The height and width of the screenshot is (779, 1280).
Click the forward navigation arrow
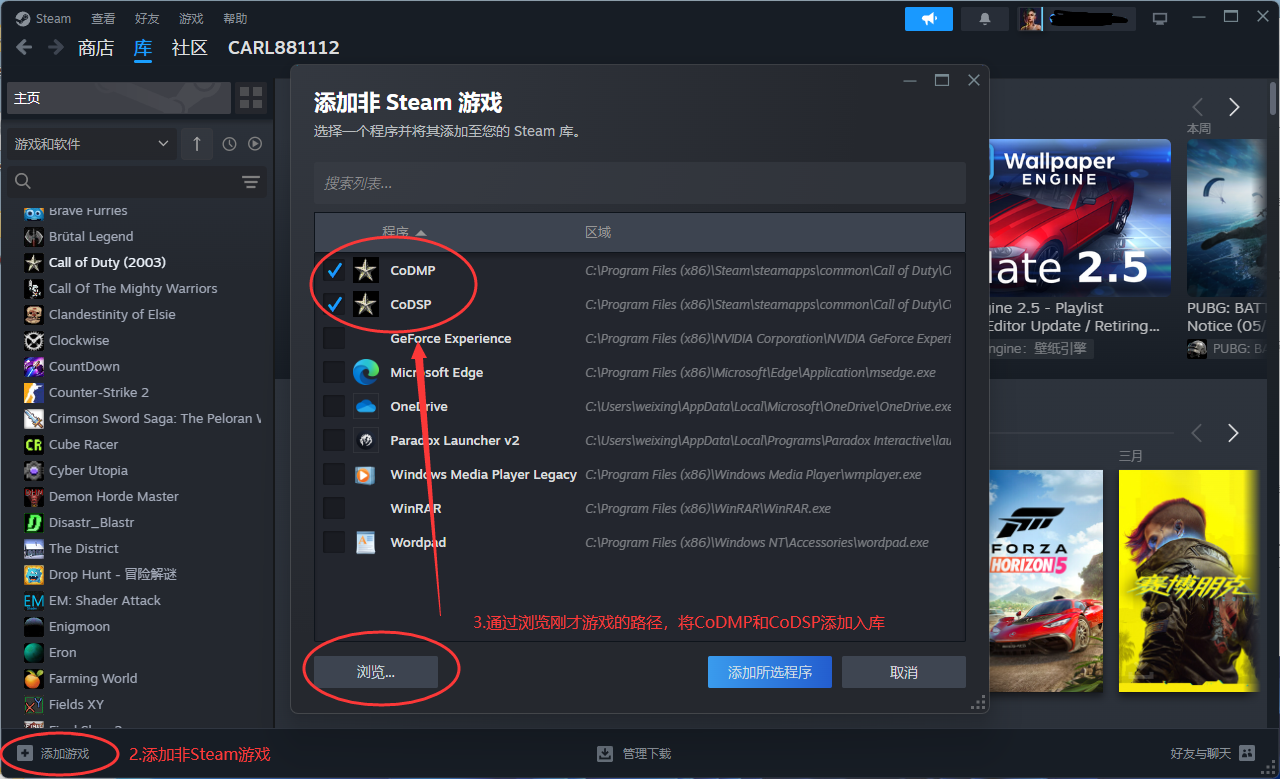pos(56,48)
